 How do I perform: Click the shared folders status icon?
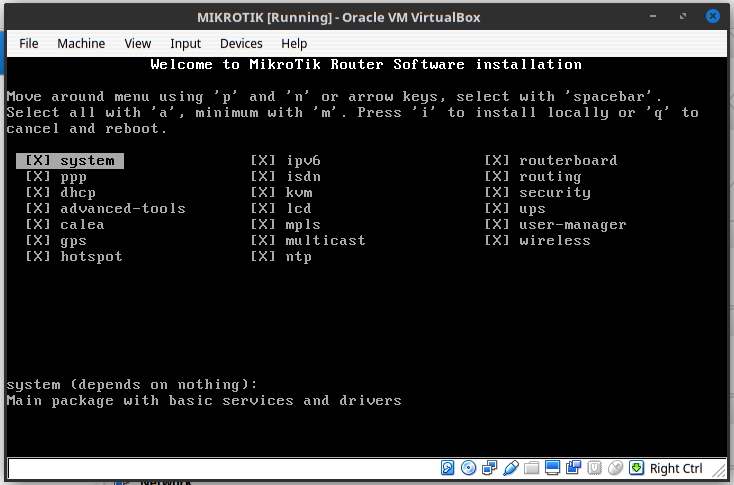(532, 468)
